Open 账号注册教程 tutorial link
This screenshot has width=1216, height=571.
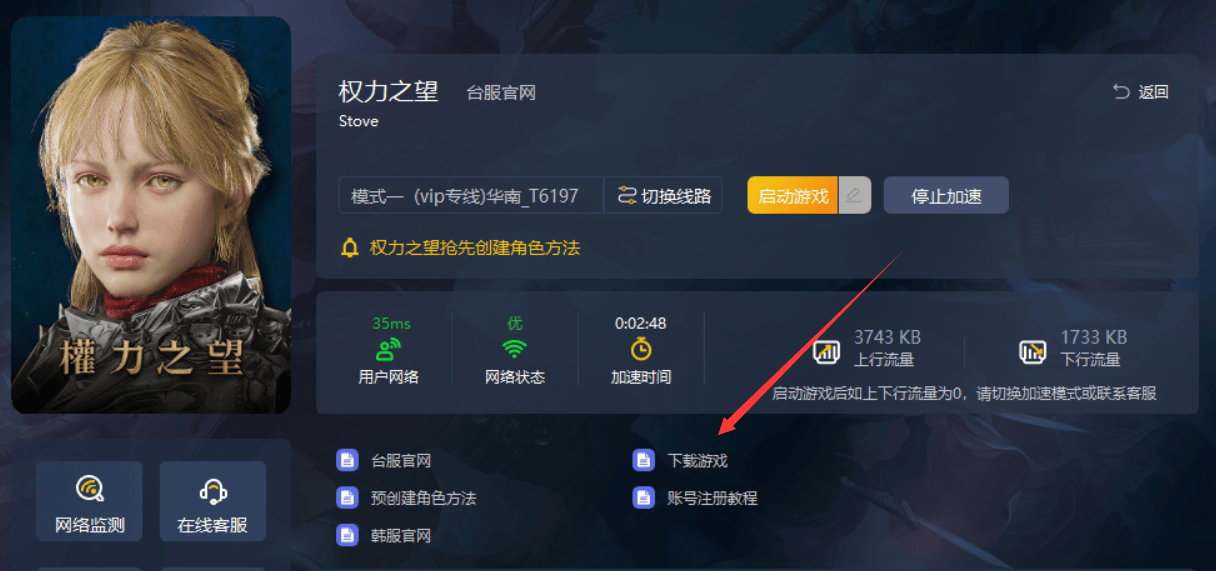713,498
